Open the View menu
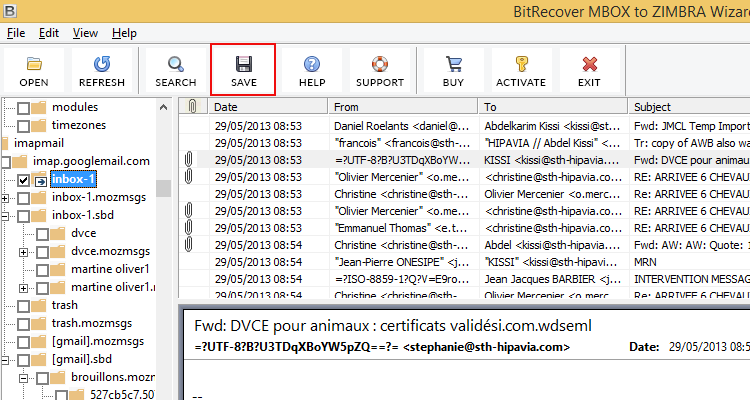Image resolution: width=750 pixels, height=400 pixels. tap(85, 33)
